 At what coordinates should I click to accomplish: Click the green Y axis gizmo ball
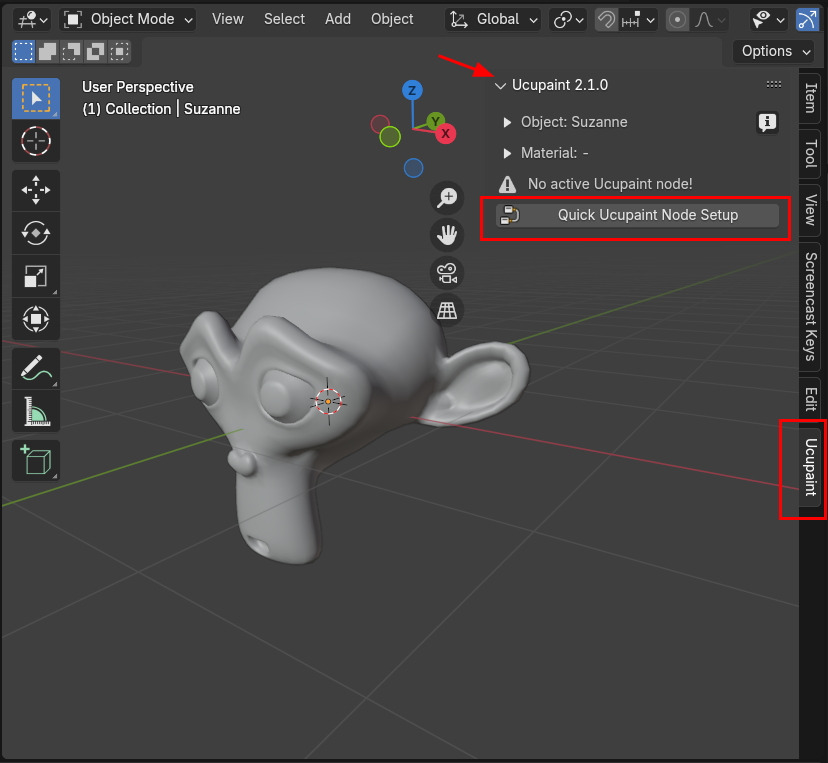click(x=435, y=121)
